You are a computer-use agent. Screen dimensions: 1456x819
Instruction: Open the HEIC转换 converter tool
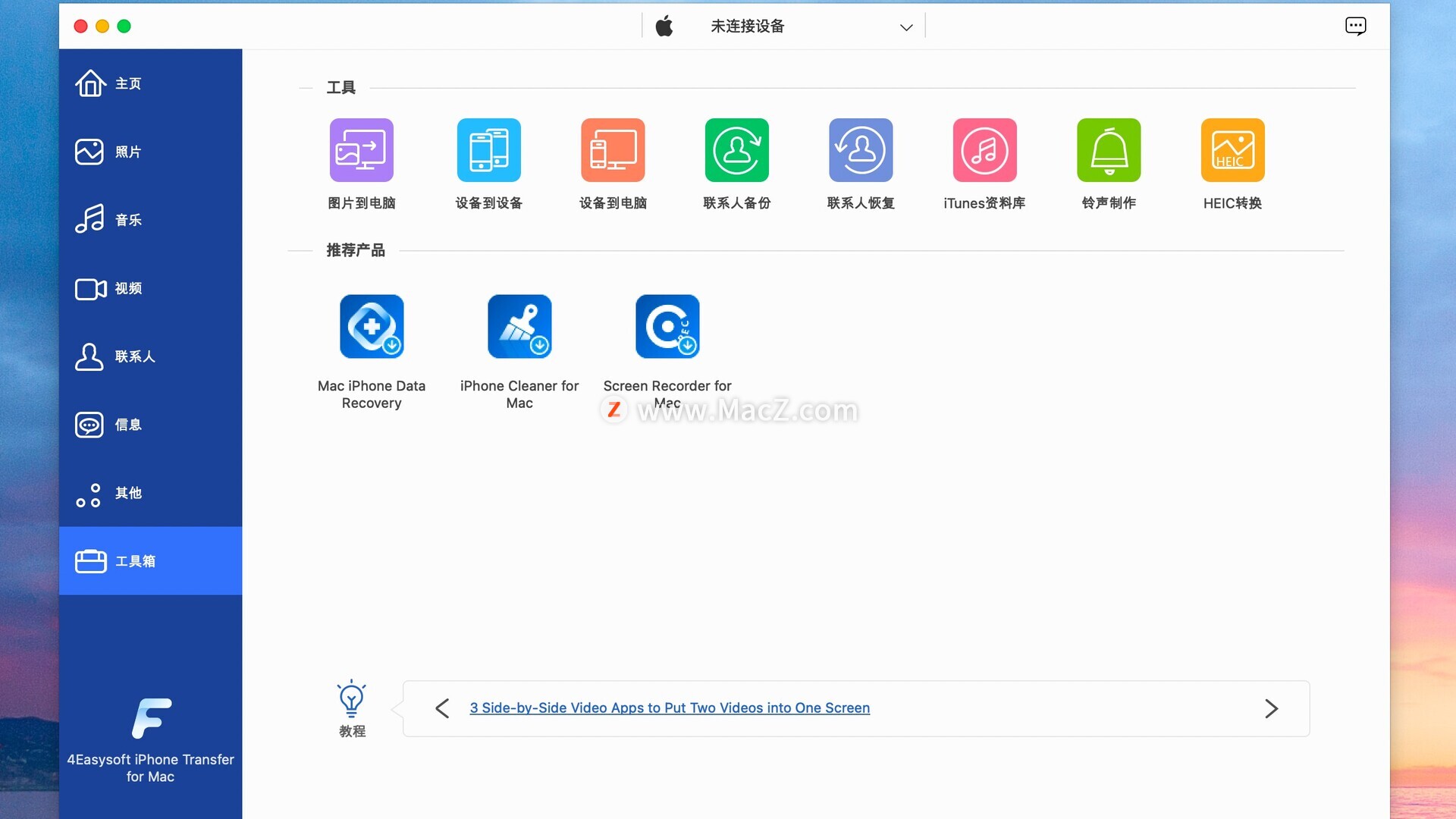[x=1233, y=150]
